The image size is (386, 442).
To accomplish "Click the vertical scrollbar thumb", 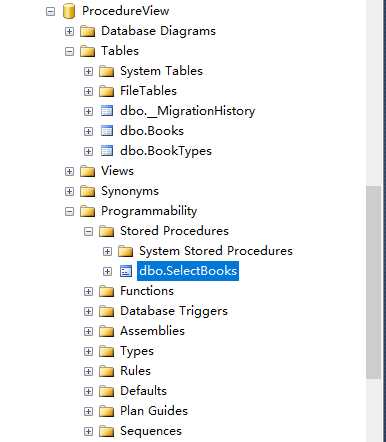I will pos(373,282).
